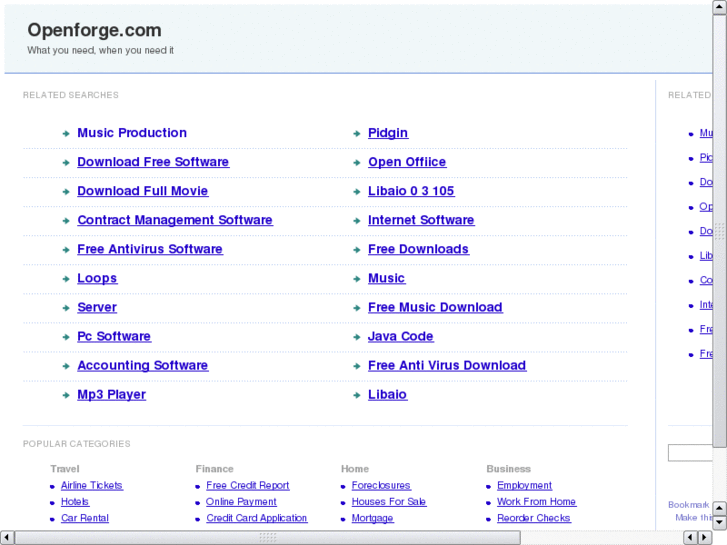
Task: Open the Download Full Movie link
Action: tap(143, 191)
